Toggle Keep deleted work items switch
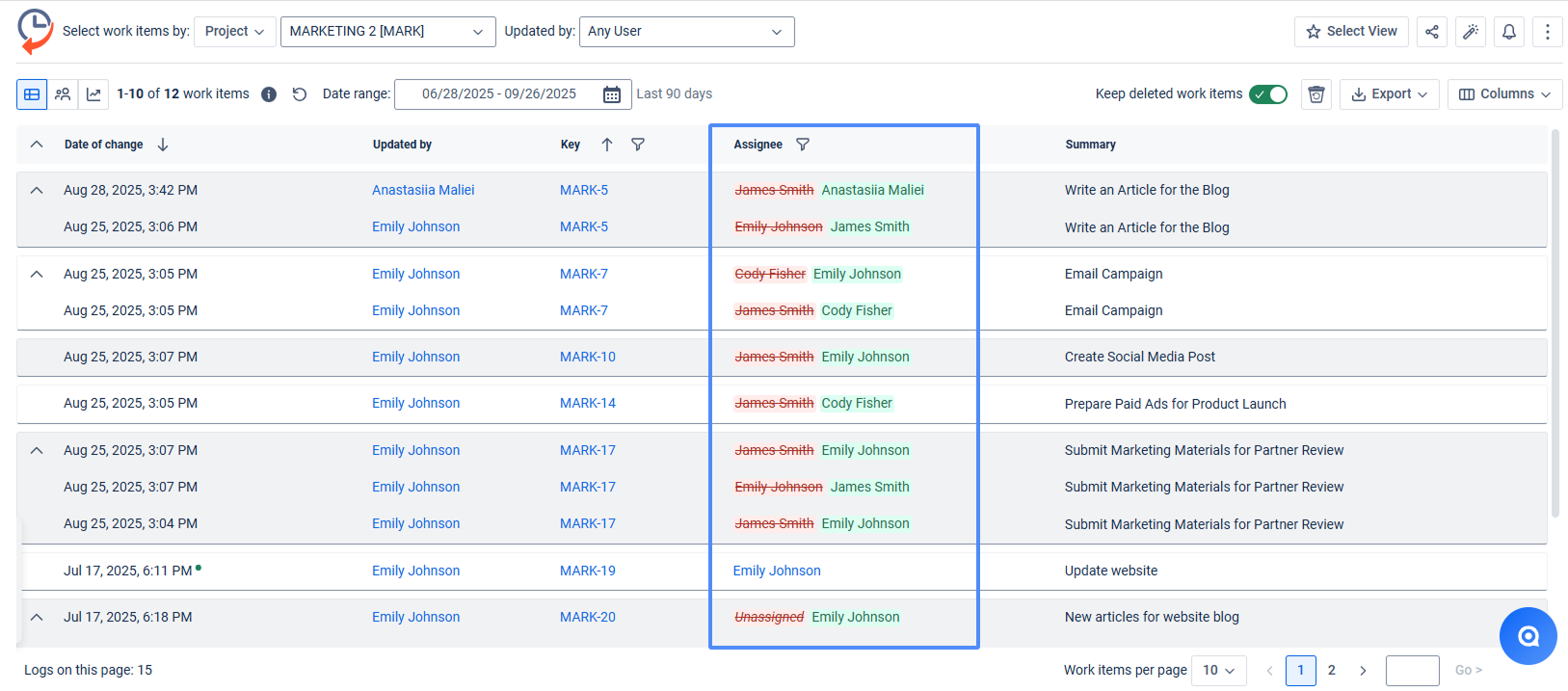This screenshot has width=1568, height=691. click(x=1268, y=94)
